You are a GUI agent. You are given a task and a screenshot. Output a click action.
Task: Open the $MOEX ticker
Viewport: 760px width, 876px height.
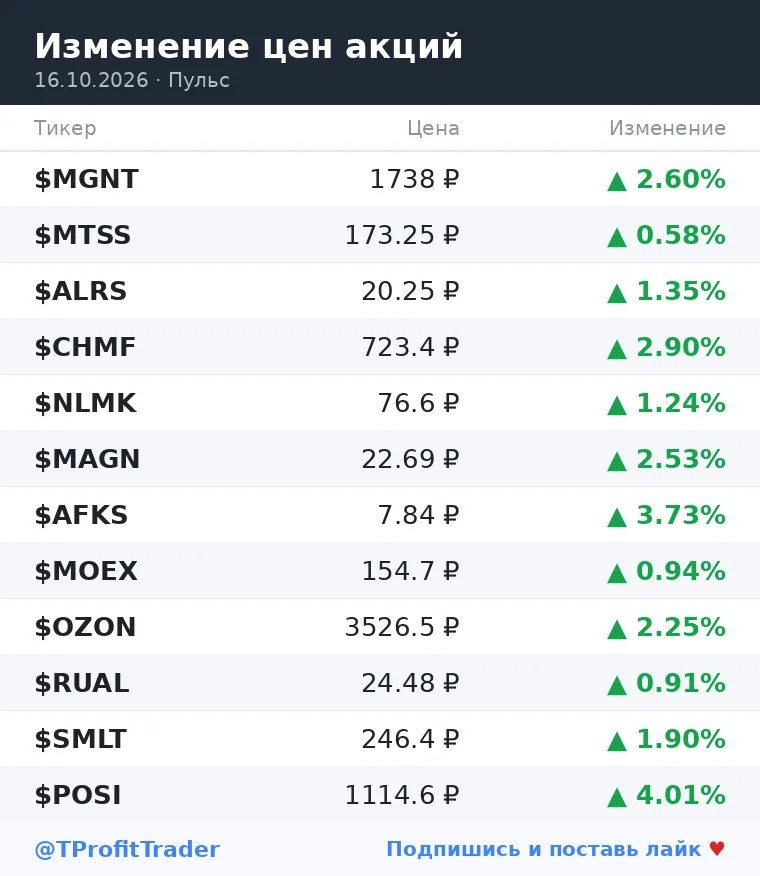(86, 571)
